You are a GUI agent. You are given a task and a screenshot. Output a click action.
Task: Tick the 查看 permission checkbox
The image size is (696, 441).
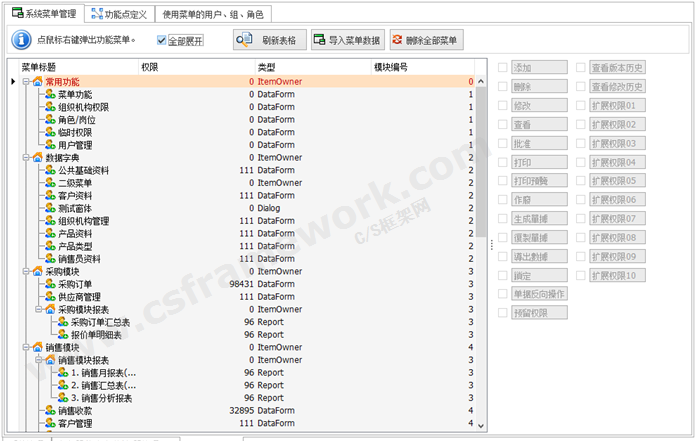click(502, 125)
